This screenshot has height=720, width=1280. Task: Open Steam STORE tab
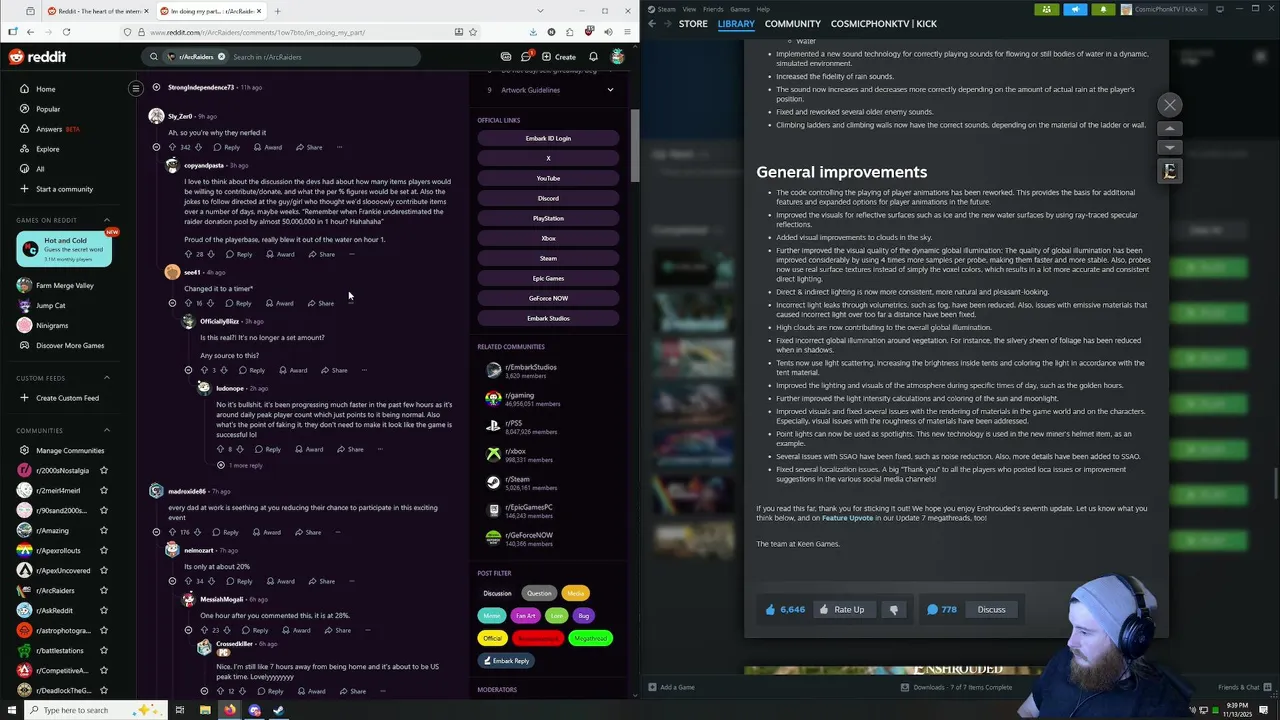click(x=693, y=23)
